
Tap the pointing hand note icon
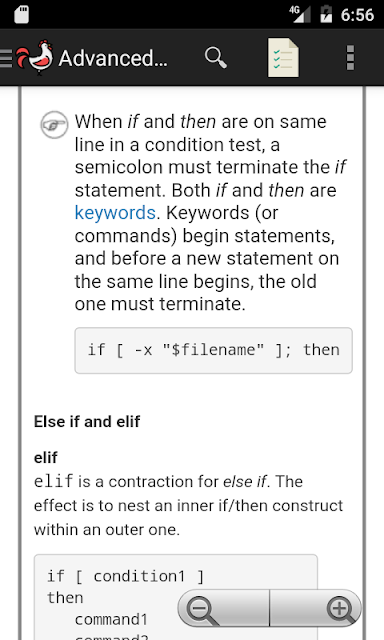[54, 124]
